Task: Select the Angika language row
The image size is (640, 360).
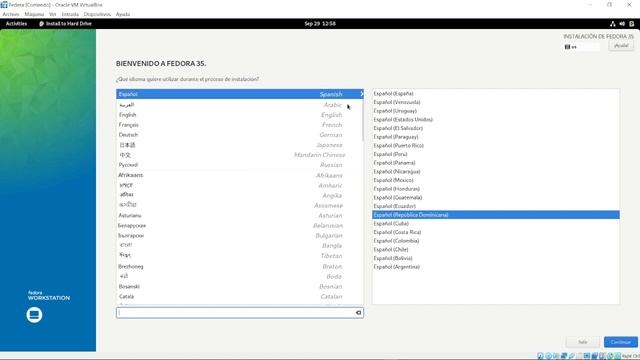Action: click(x=240, y=195)
